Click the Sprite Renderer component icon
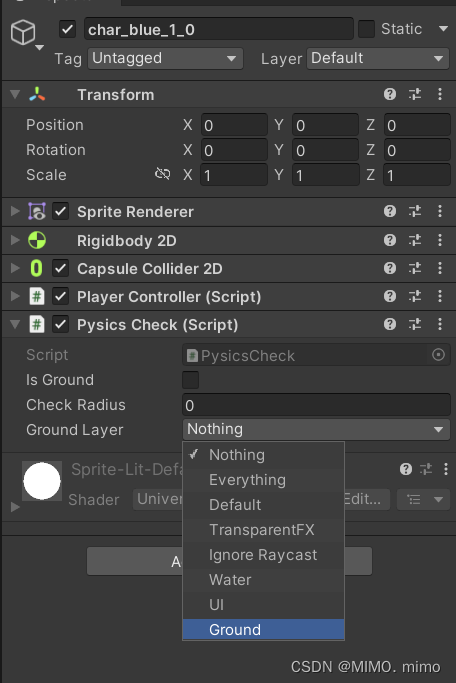This screenshot has width=456, height=683. (x=37, y=211)
